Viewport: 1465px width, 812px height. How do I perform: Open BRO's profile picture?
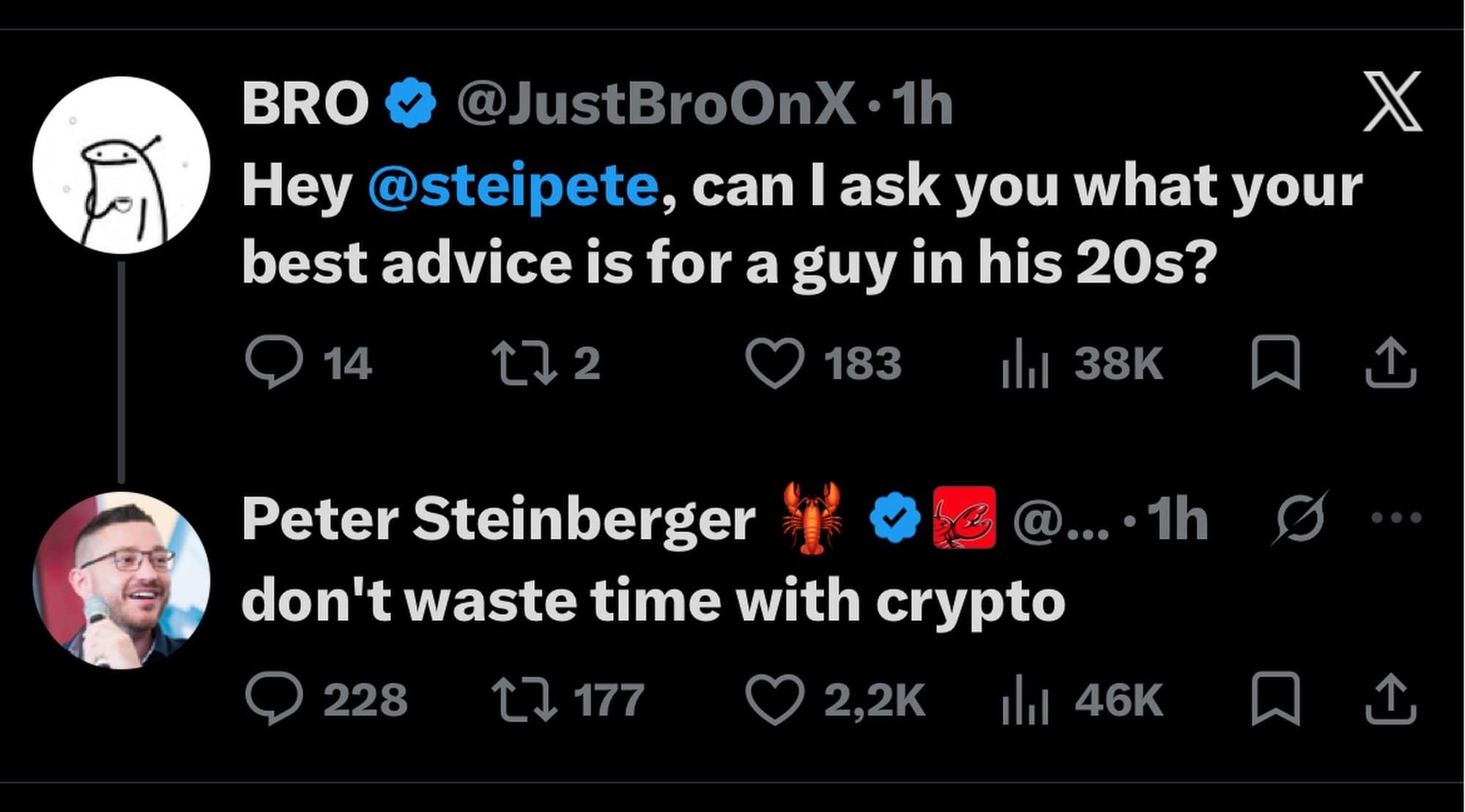tap(122, 165)
